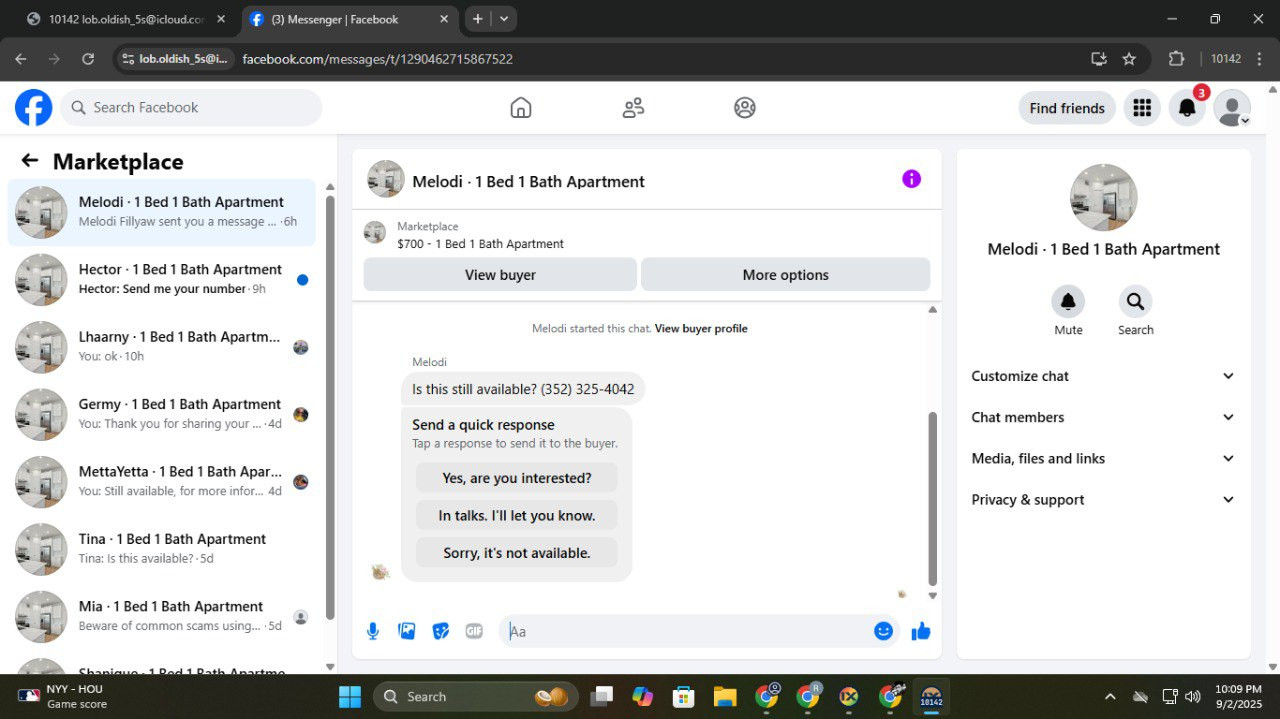This screenshot has width=1280, height=719.
Task: Open File Explorer from the taskbar
Action: click(x=725, y=696)
